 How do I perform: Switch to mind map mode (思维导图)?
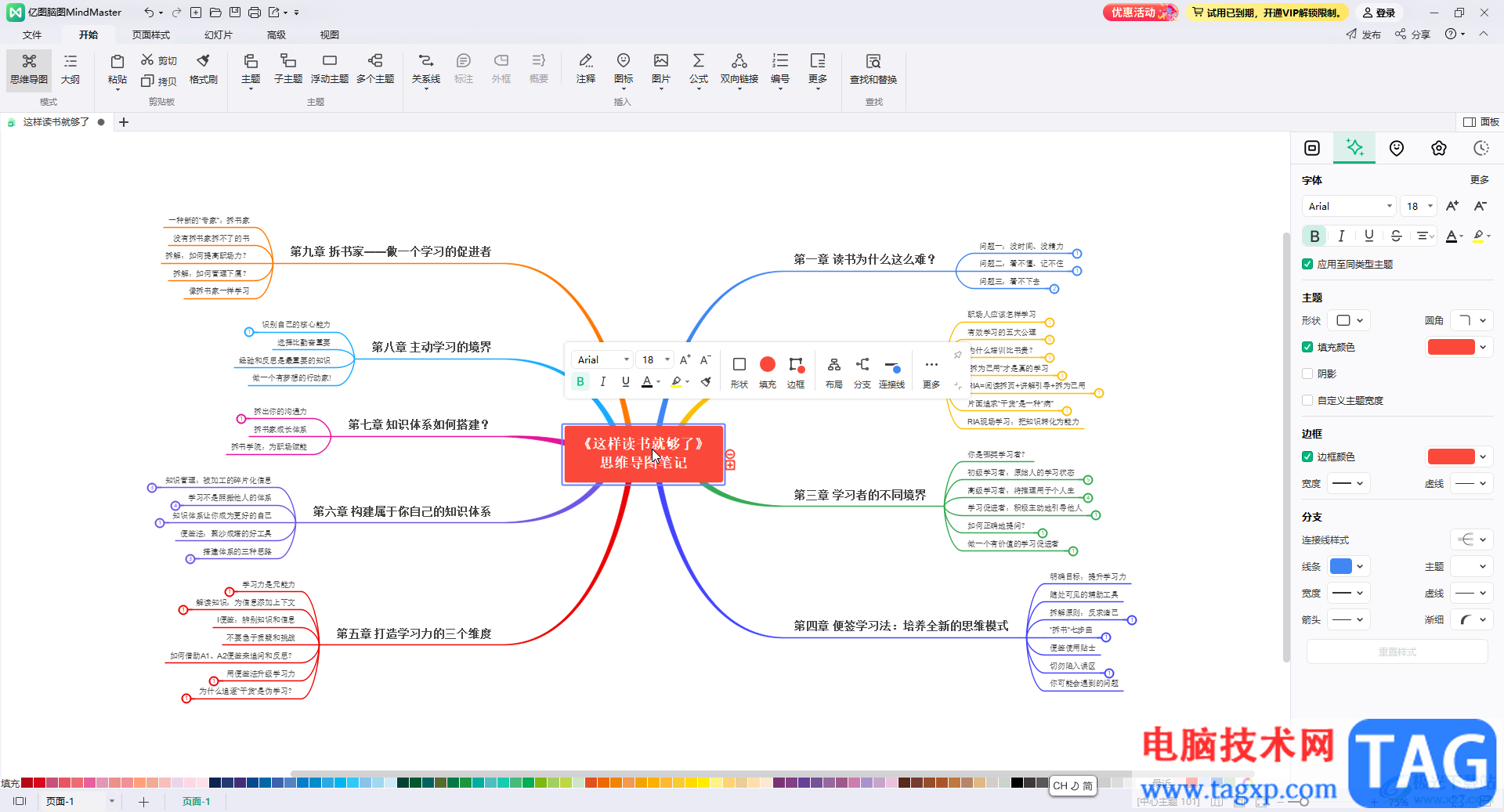pos(29,70)
